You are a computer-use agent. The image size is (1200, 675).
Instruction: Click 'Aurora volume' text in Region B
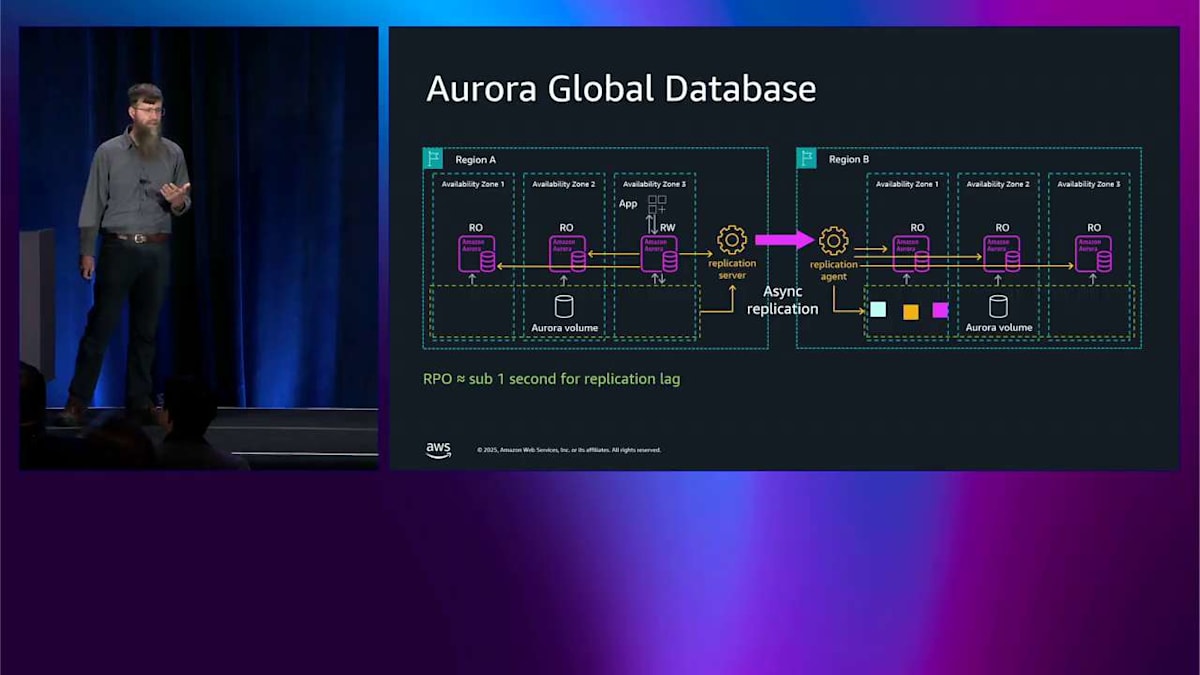[x=999, y=328]
